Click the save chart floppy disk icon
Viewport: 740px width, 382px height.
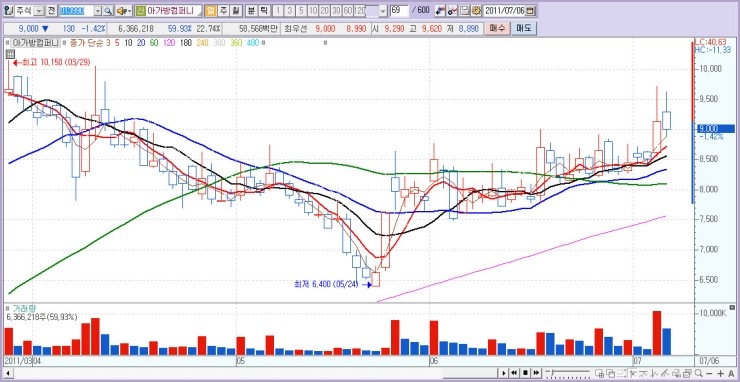[464, 10]
